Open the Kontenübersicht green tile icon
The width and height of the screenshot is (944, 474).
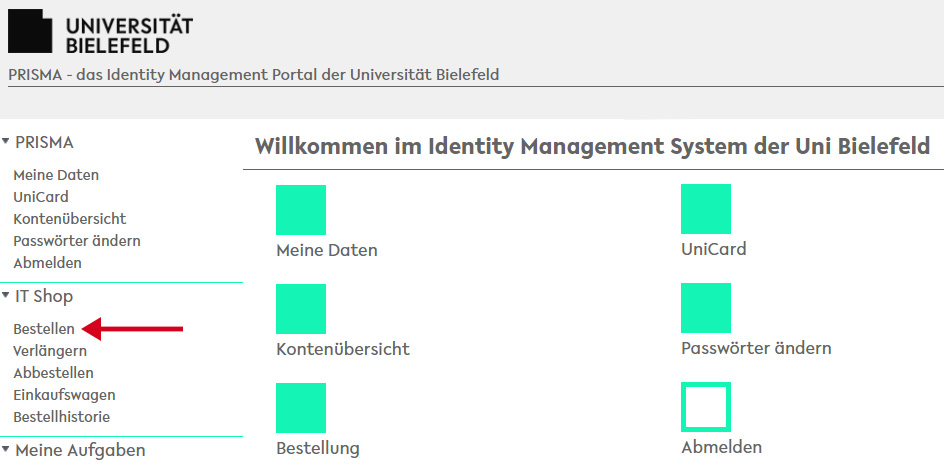click(300, 309)
